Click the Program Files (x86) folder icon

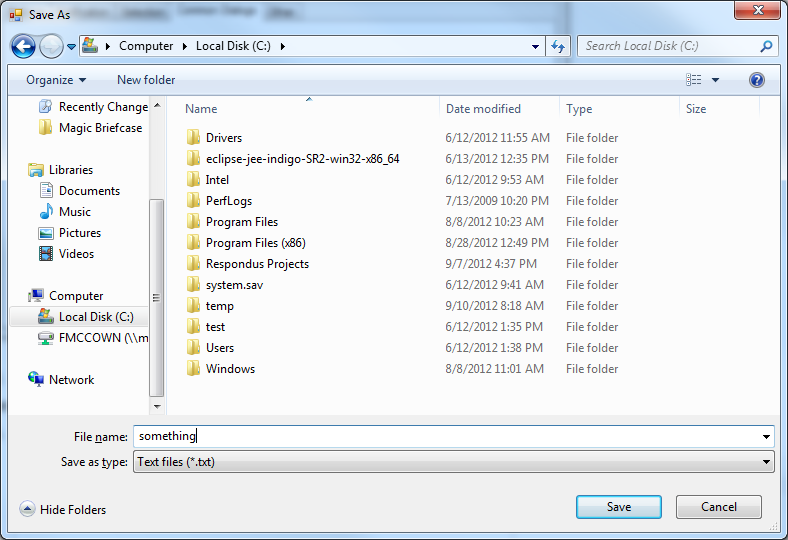coord(193,243)
